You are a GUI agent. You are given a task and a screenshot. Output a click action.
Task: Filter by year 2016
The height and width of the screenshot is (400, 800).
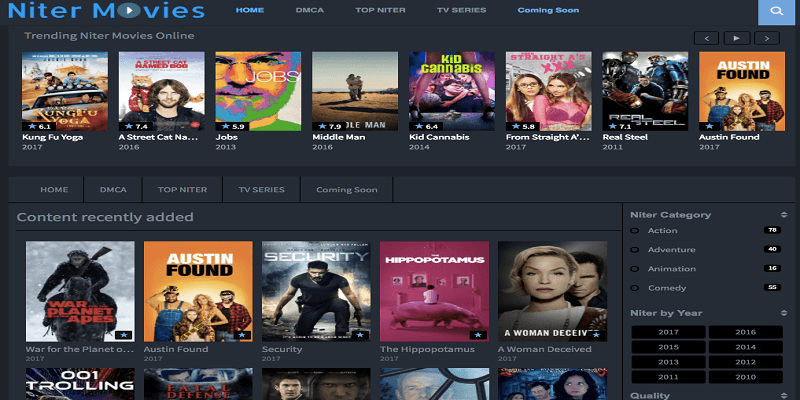(x=745, y=332)
